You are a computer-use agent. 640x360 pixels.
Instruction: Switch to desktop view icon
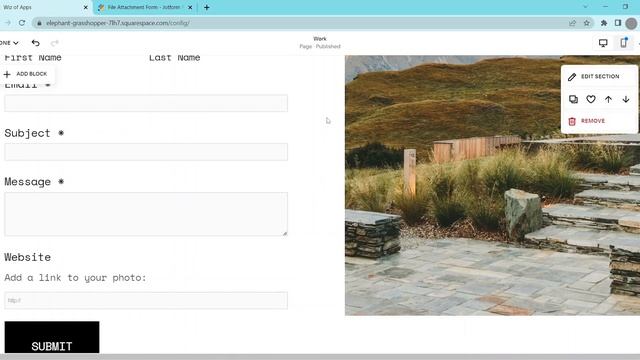pos(603,43)
